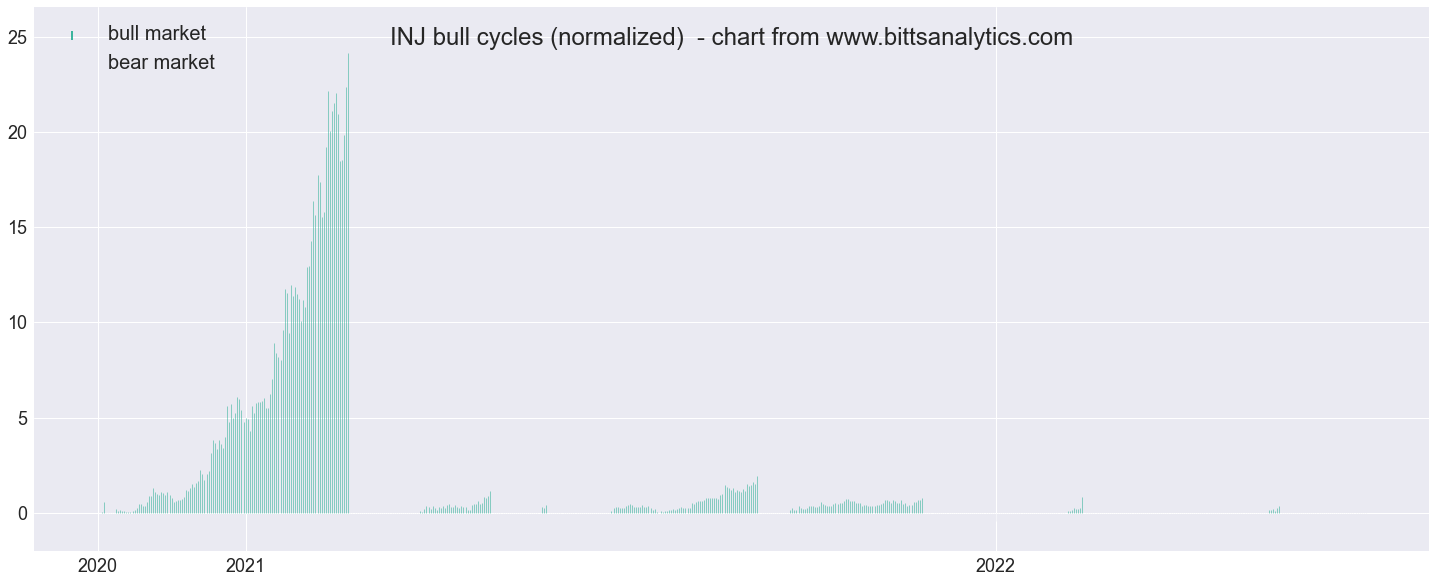
Task: Click the 'bull market' legend label
Action: 157,34
